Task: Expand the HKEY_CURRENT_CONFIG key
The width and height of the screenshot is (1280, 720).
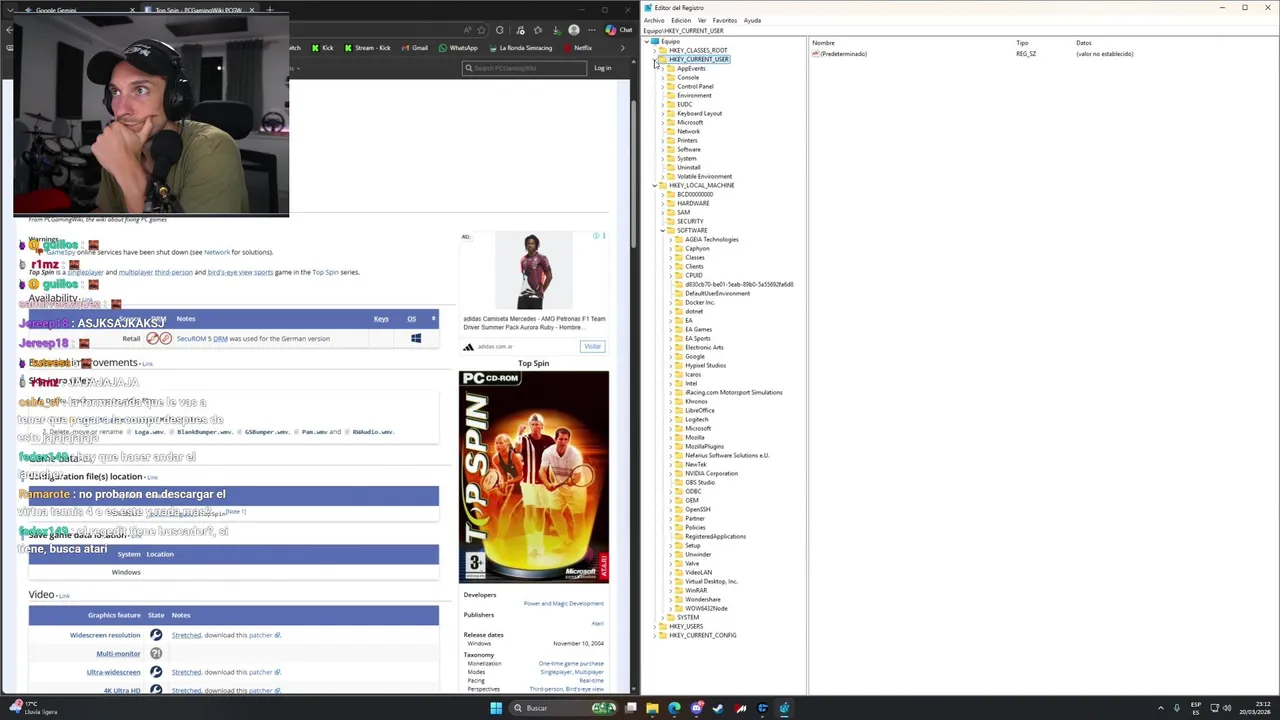Action: click(655, 635)
